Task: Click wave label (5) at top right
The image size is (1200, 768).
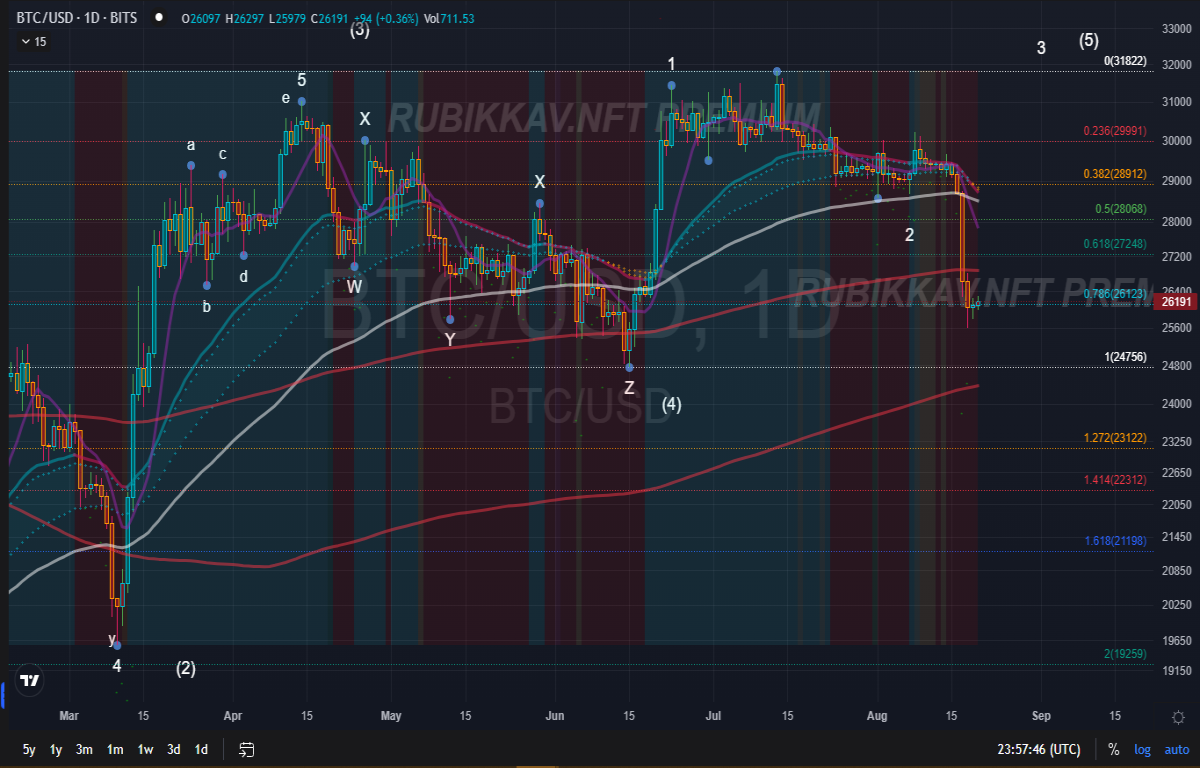Action: pyautogui.click(x=1089, y=41)
